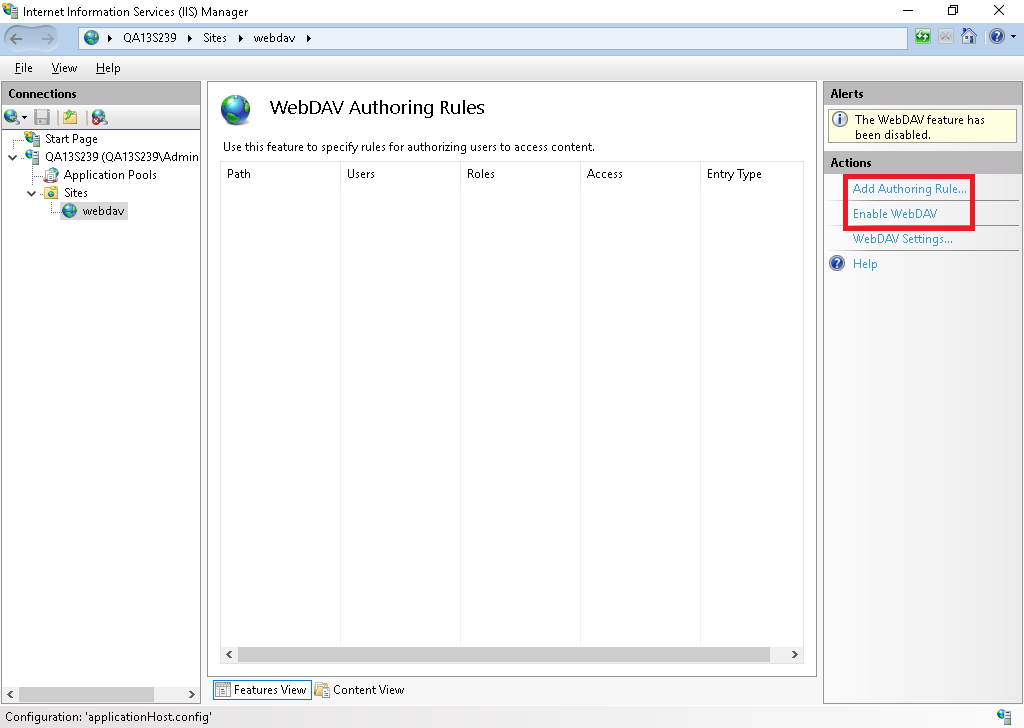Open the View menu
This screenshot has height=728, width=1024.
pyautogui.click(x=64, y=68)
